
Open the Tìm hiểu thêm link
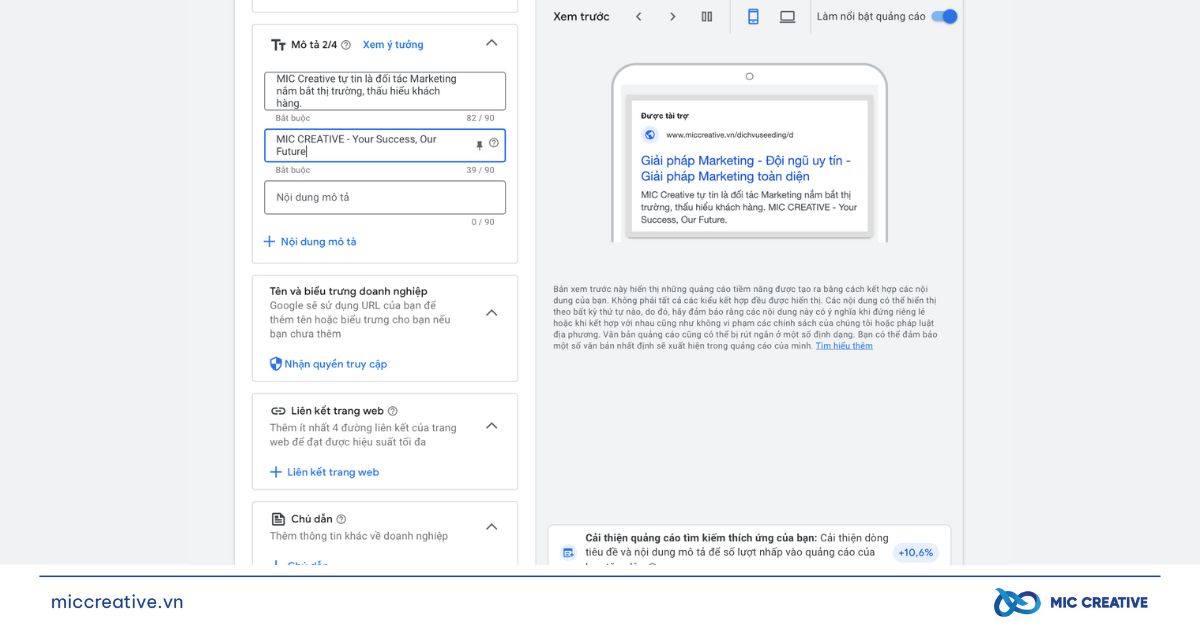click(844, 346)
